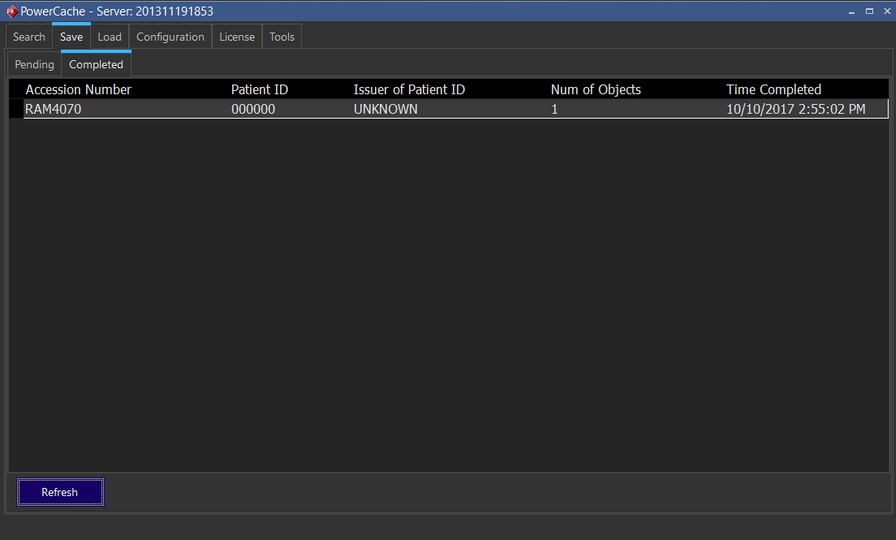This screenshot has width=896, height=540.
Task: Select the Save tab
Action: click(x=71, y=37)
